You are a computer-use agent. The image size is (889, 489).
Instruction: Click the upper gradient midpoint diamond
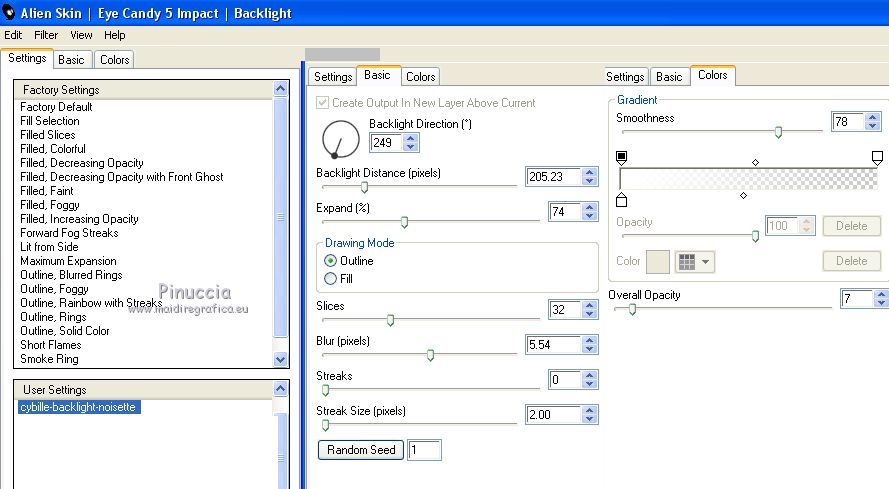(x=755, y=162)
